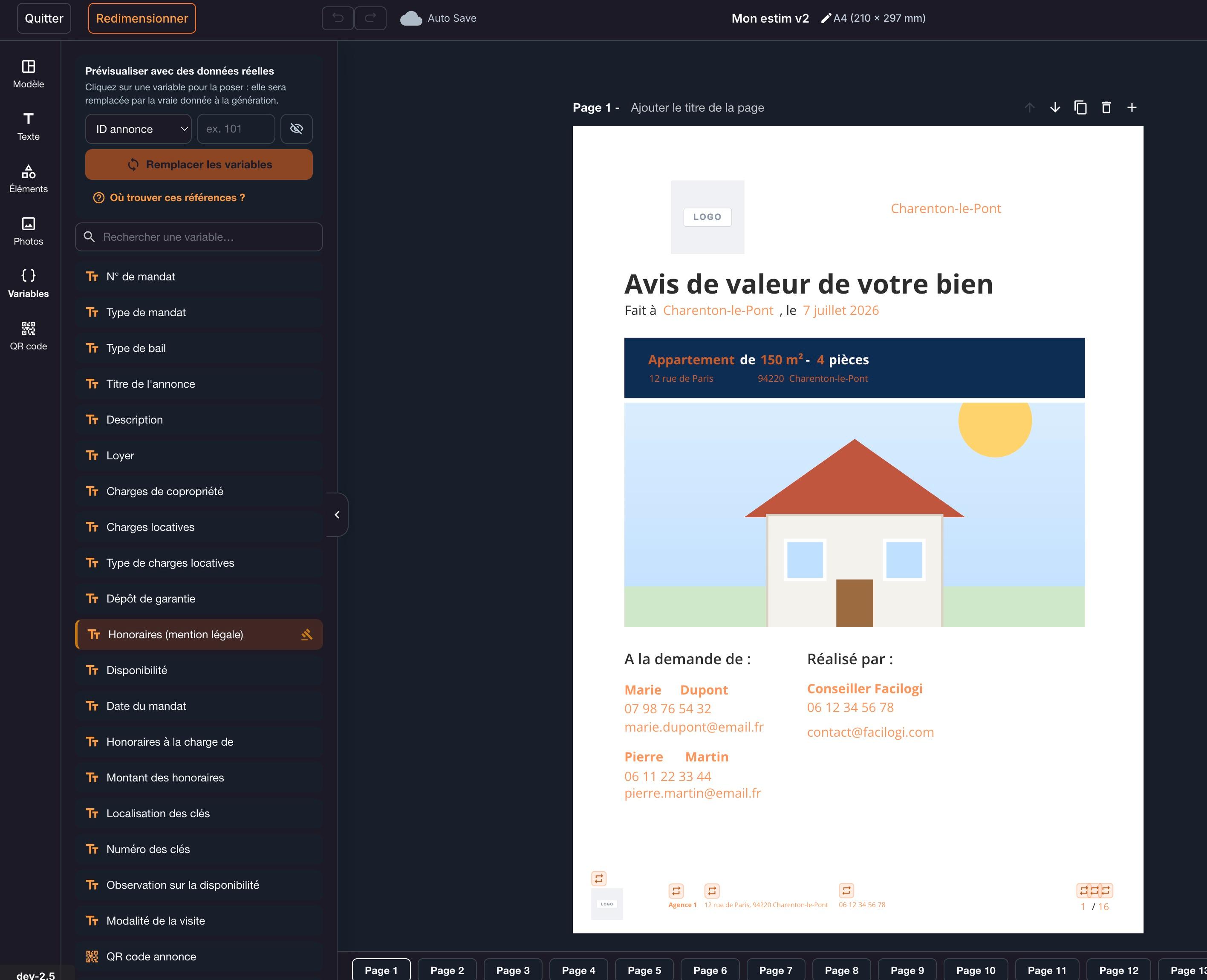Click Rechercher une variable search field

(199, 237)
